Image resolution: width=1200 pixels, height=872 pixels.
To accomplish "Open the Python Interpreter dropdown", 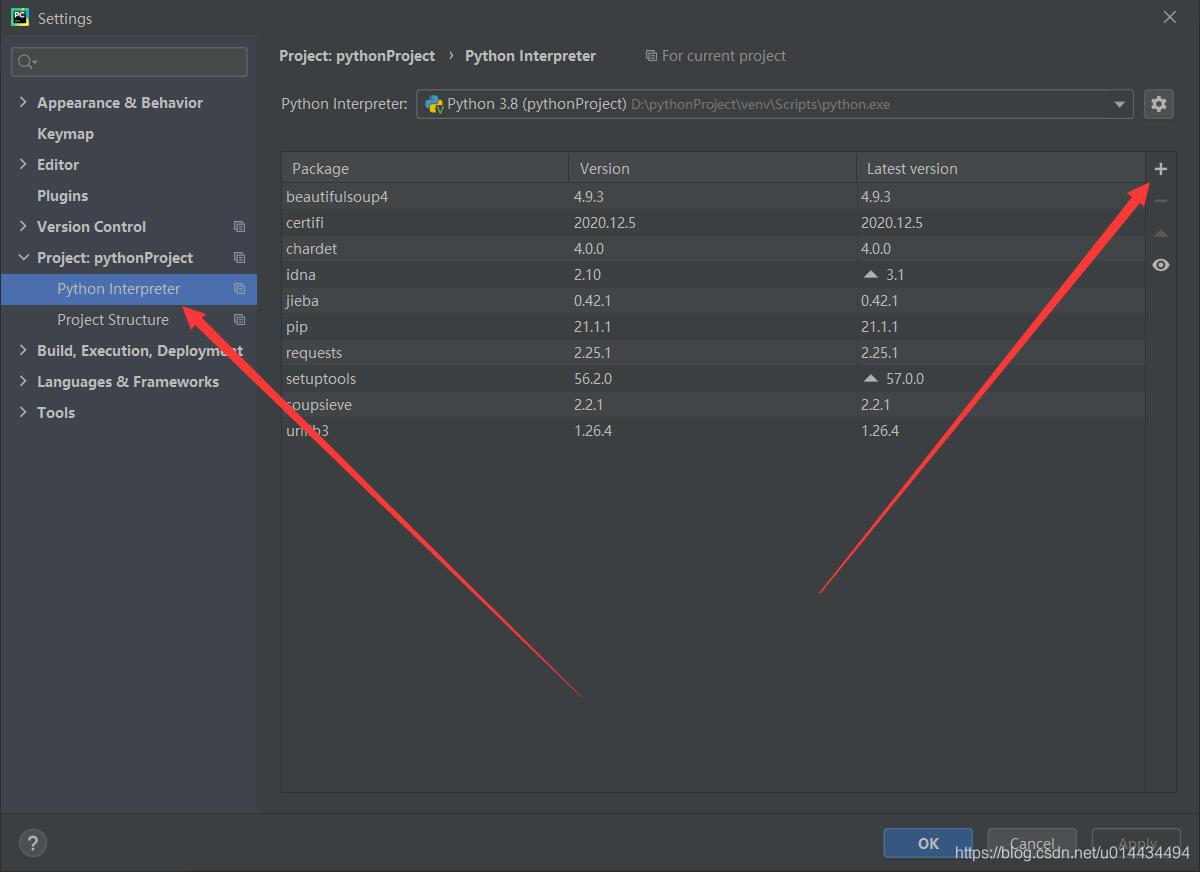I will [x=1119, y=104].
